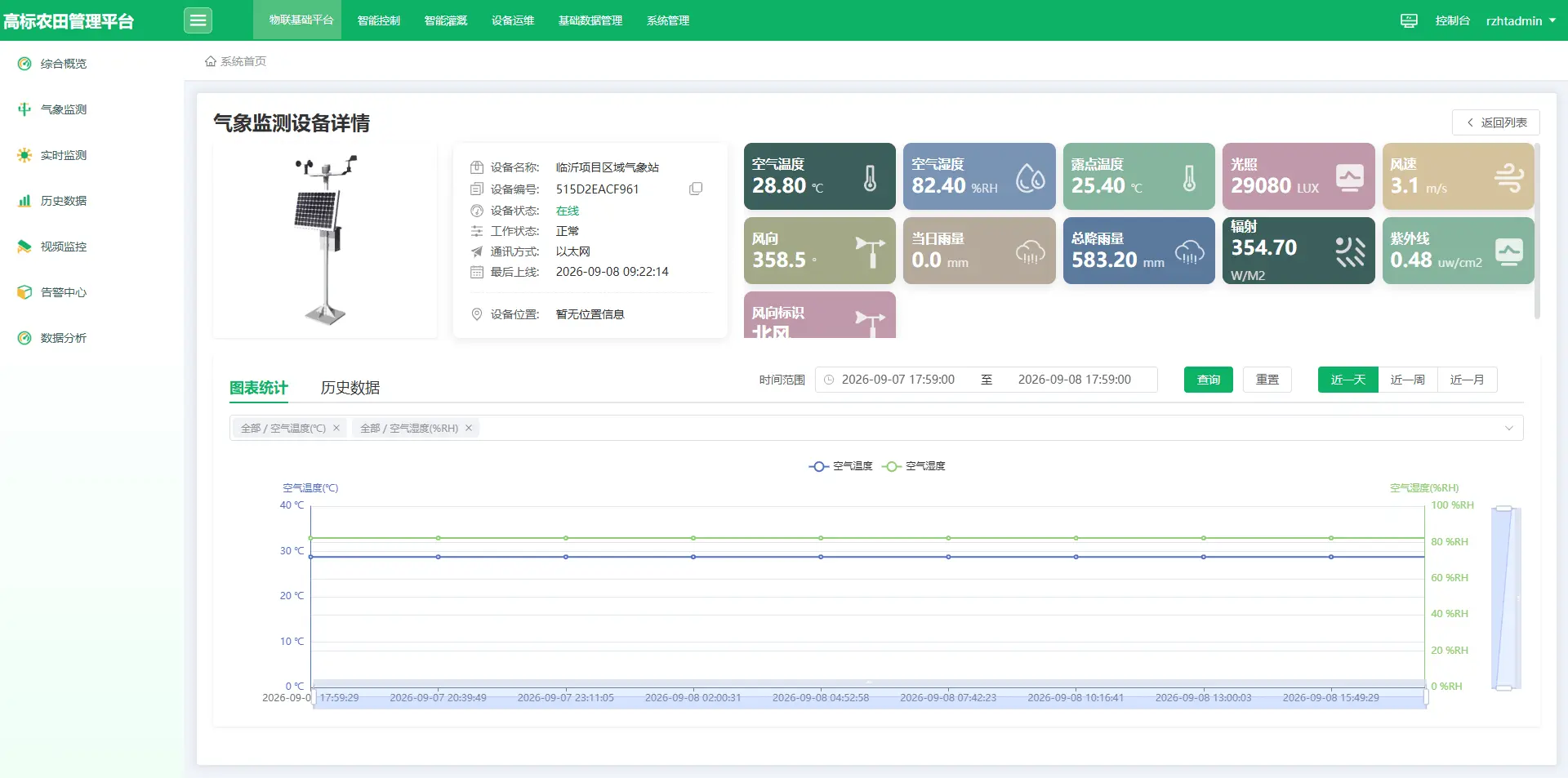
Task: Open 视频监控 sidebar icon
Action: click(x=24, y=247)
